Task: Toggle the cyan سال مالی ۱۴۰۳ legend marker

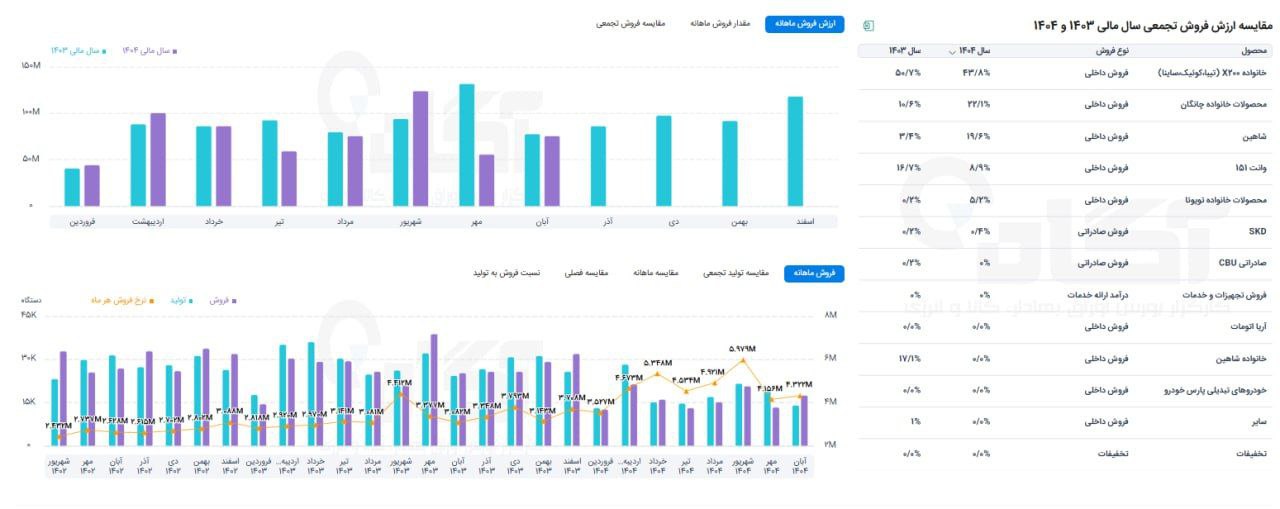Action: [x=103, y=50]
